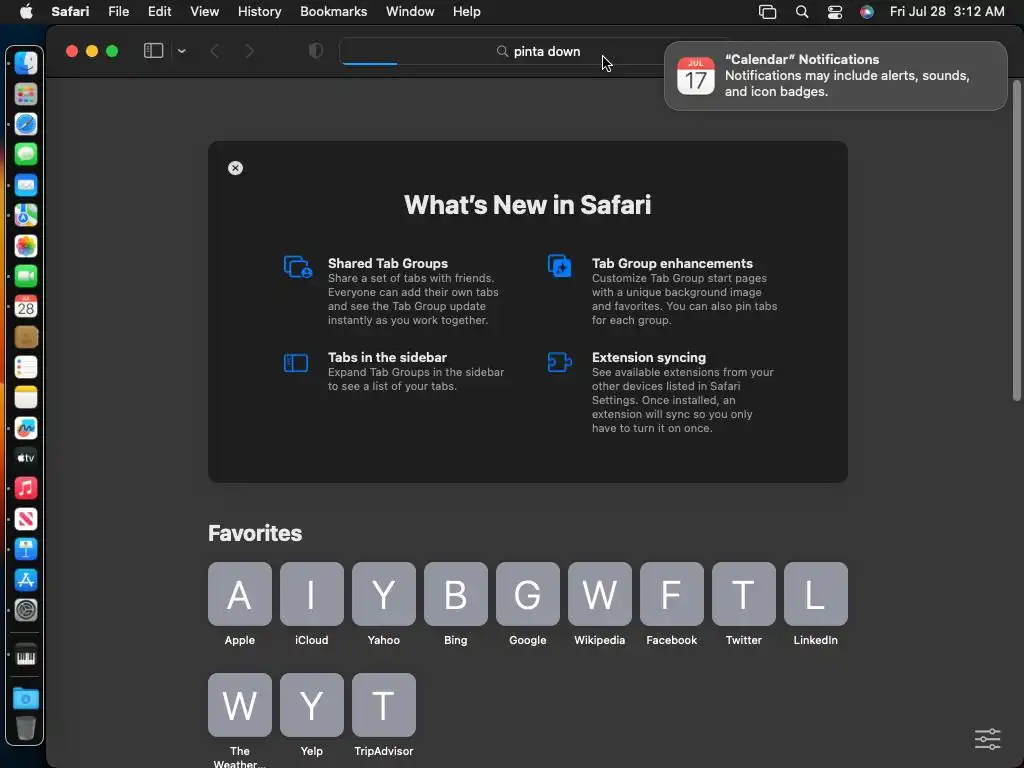Image resolution: width=1024 pixels, height=768 pixels.
Task: Open the Edit menu
Action: pos(159,12)
